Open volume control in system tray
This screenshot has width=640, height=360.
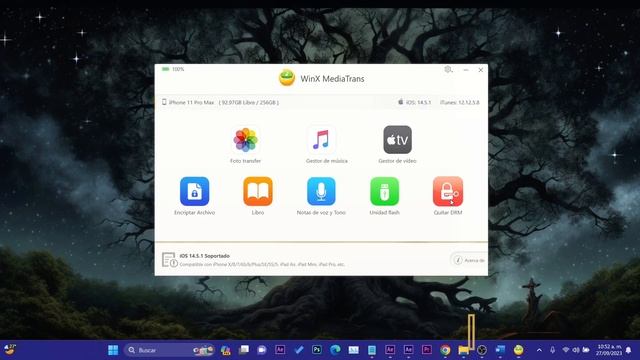coord(576,350)
